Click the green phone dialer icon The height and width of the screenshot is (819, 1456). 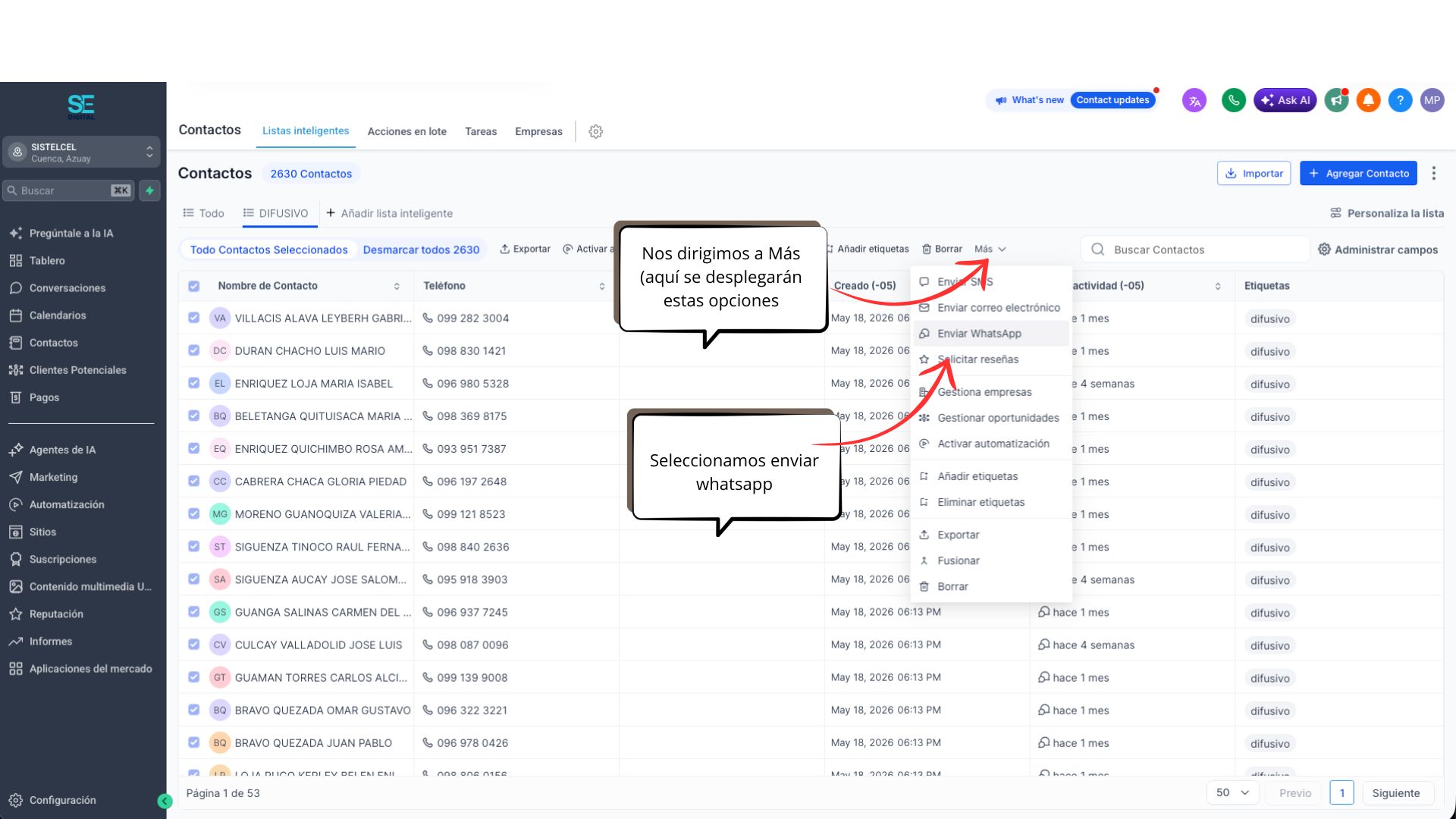pyautogui.click(x=1234, y=100)
